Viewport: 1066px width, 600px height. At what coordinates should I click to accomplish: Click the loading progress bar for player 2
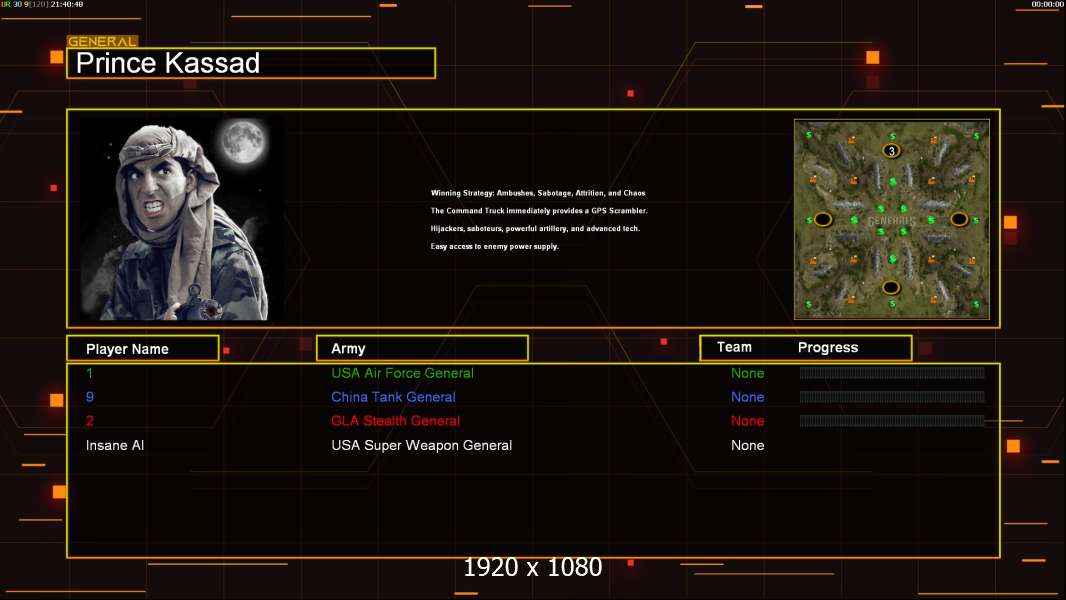coord(892,421)
